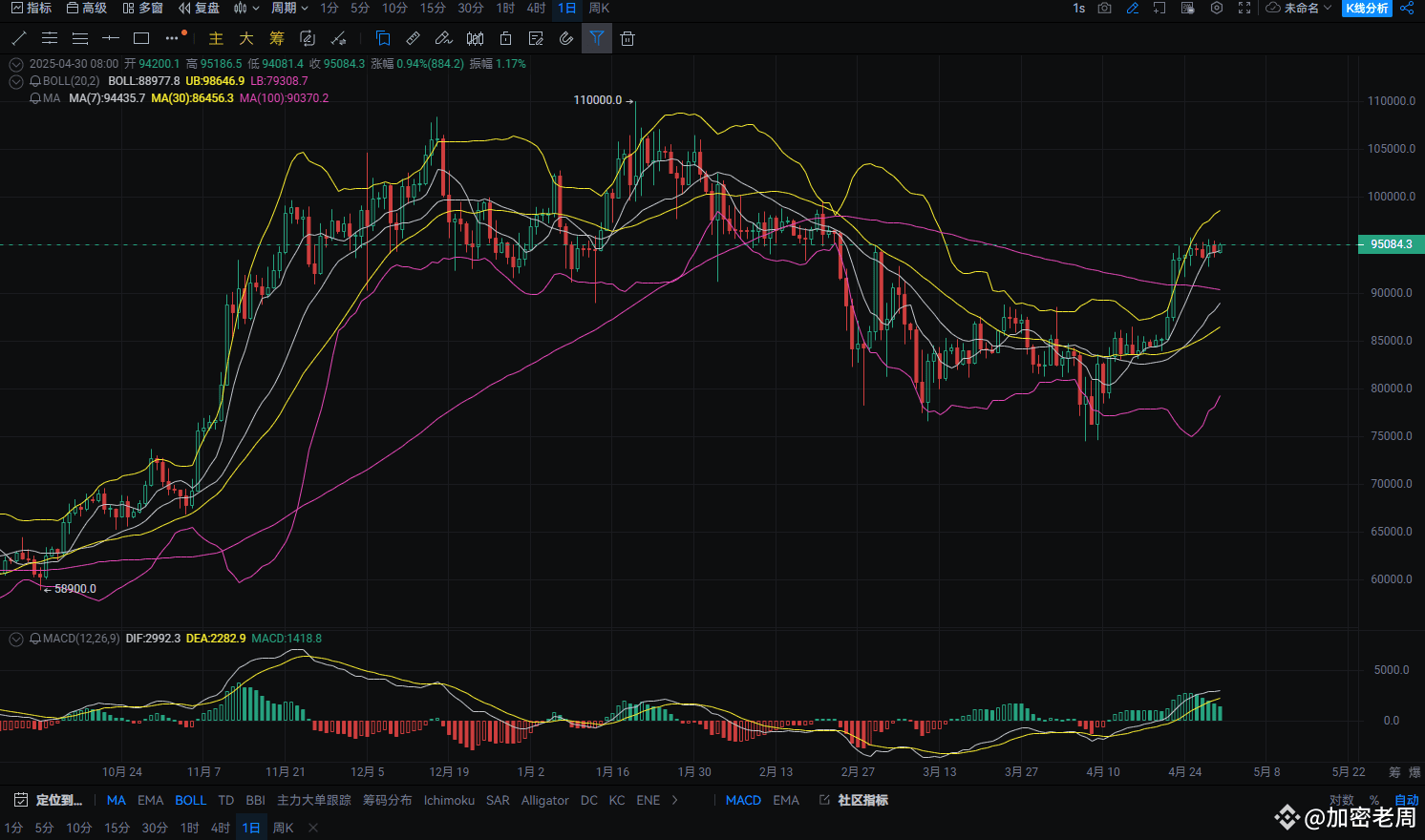The image size is (1425, 840).
Task: Delete drawings with the trash icon
Action: (627, 38)
